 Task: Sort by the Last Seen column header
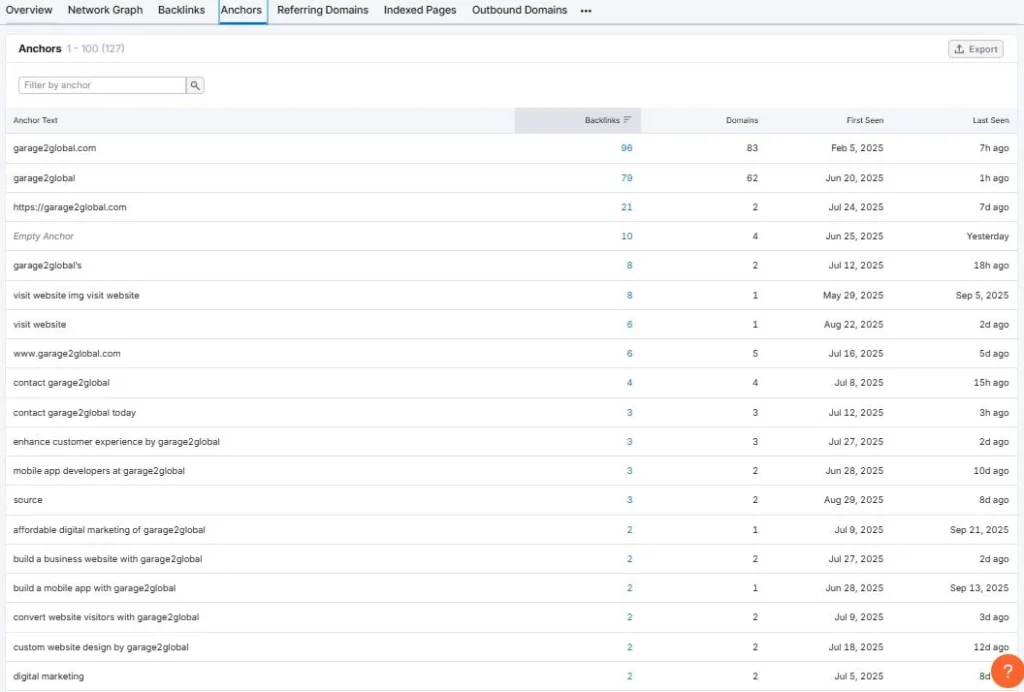click(991, 120)
